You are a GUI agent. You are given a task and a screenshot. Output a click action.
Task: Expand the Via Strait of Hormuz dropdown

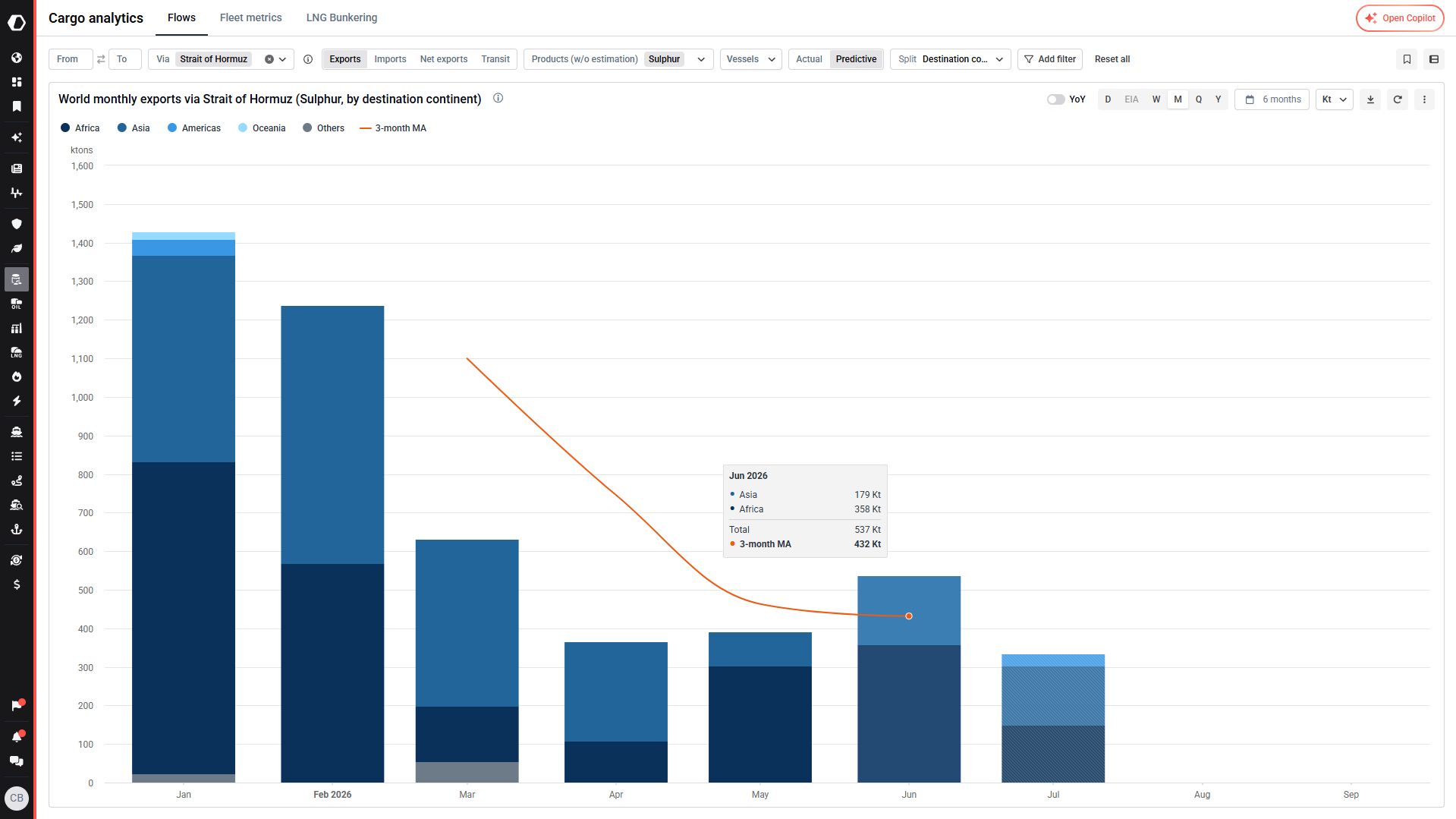[x=283, y=59]
